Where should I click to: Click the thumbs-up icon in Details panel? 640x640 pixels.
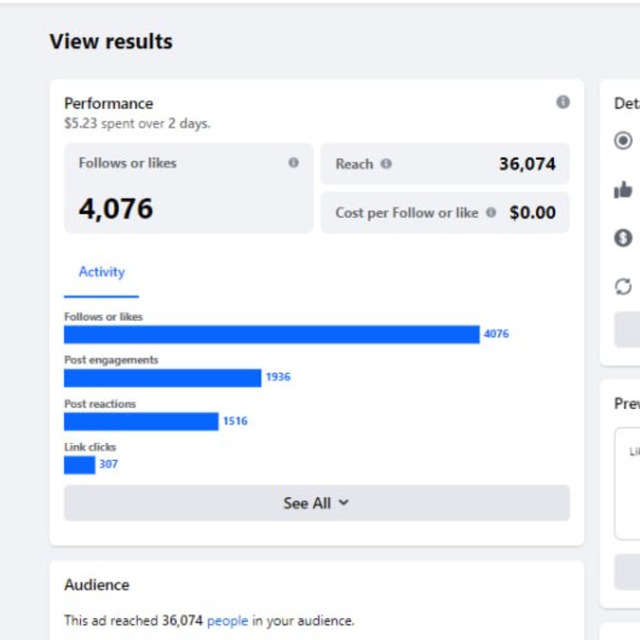pyautogui.click(x=623, y=189)
